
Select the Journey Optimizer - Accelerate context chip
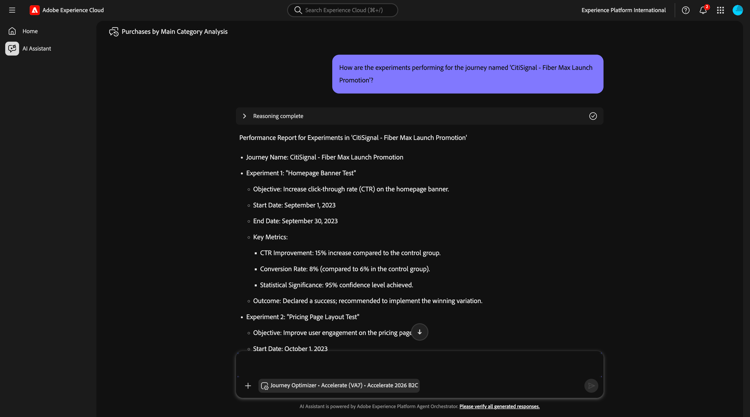339,385
